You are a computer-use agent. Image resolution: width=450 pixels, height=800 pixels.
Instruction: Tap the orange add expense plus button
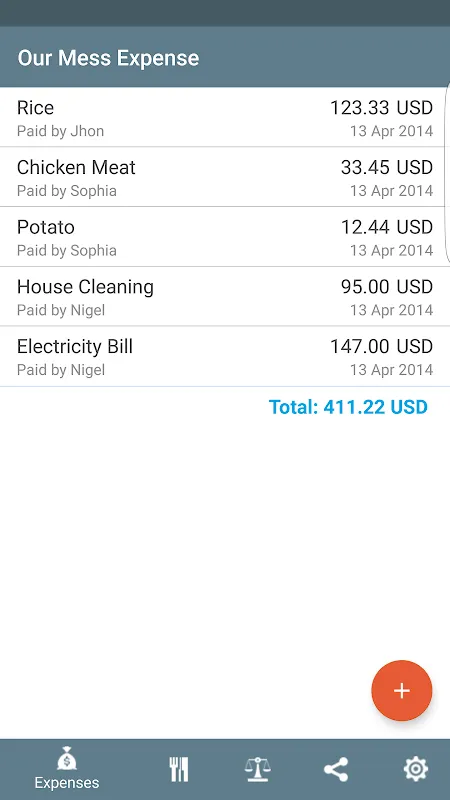[402, 690]
